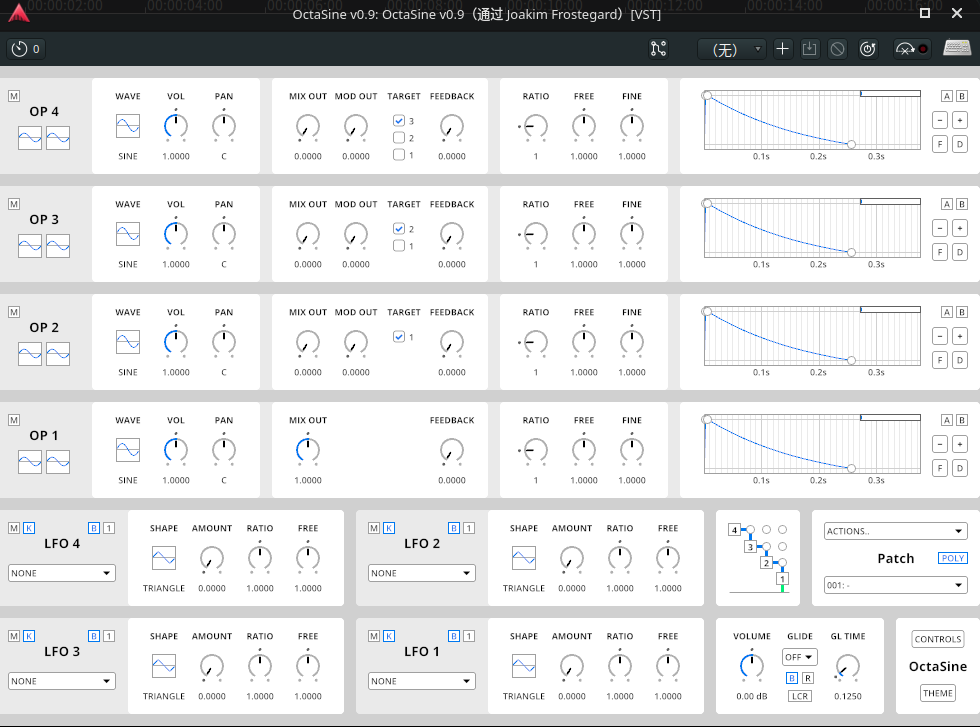Open the preset (无) dropdown in toolbar

pyautogui.click(x=732, y=49)
